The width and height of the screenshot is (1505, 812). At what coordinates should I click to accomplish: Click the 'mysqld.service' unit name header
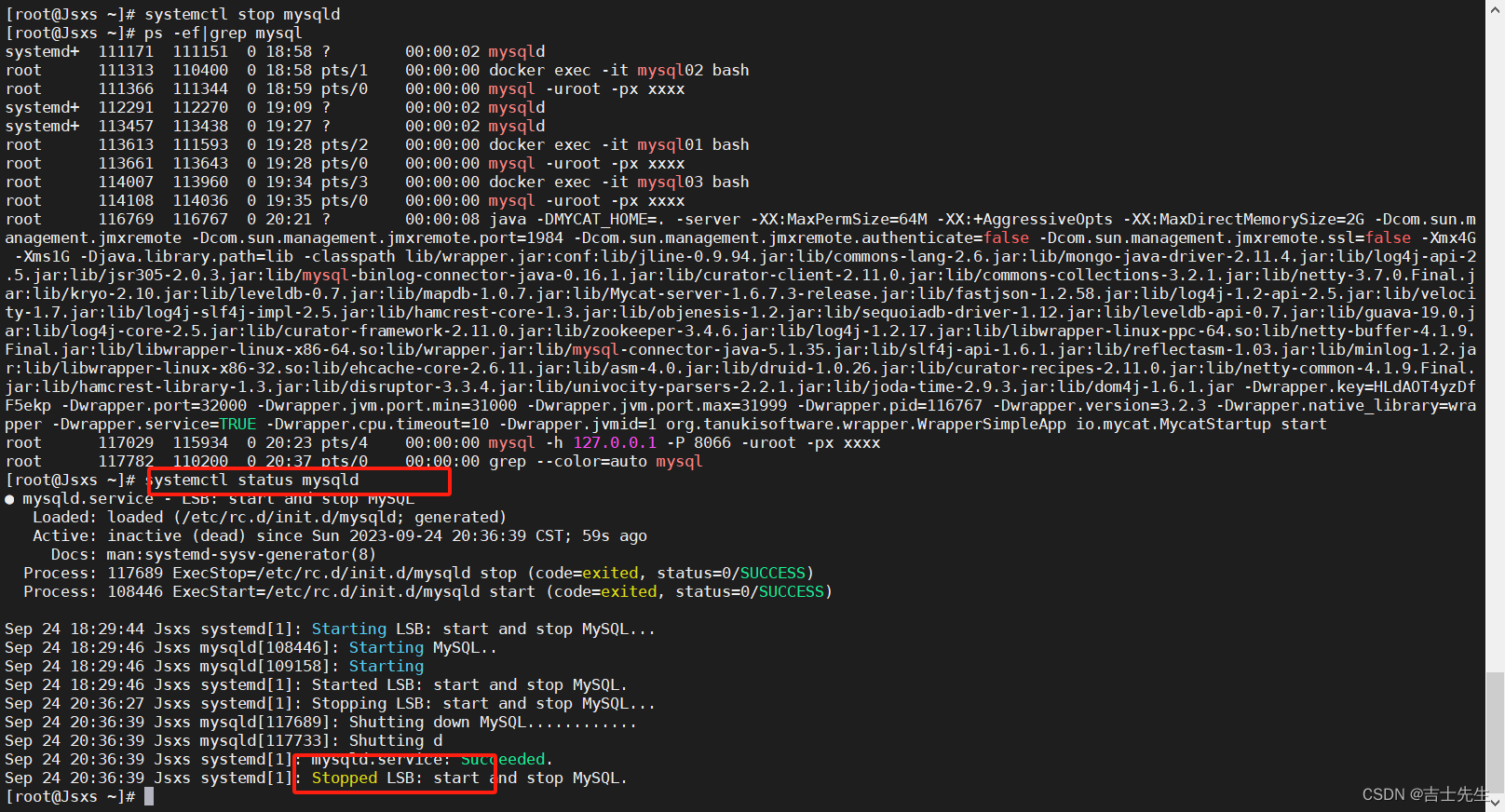(x=88, y=498)
